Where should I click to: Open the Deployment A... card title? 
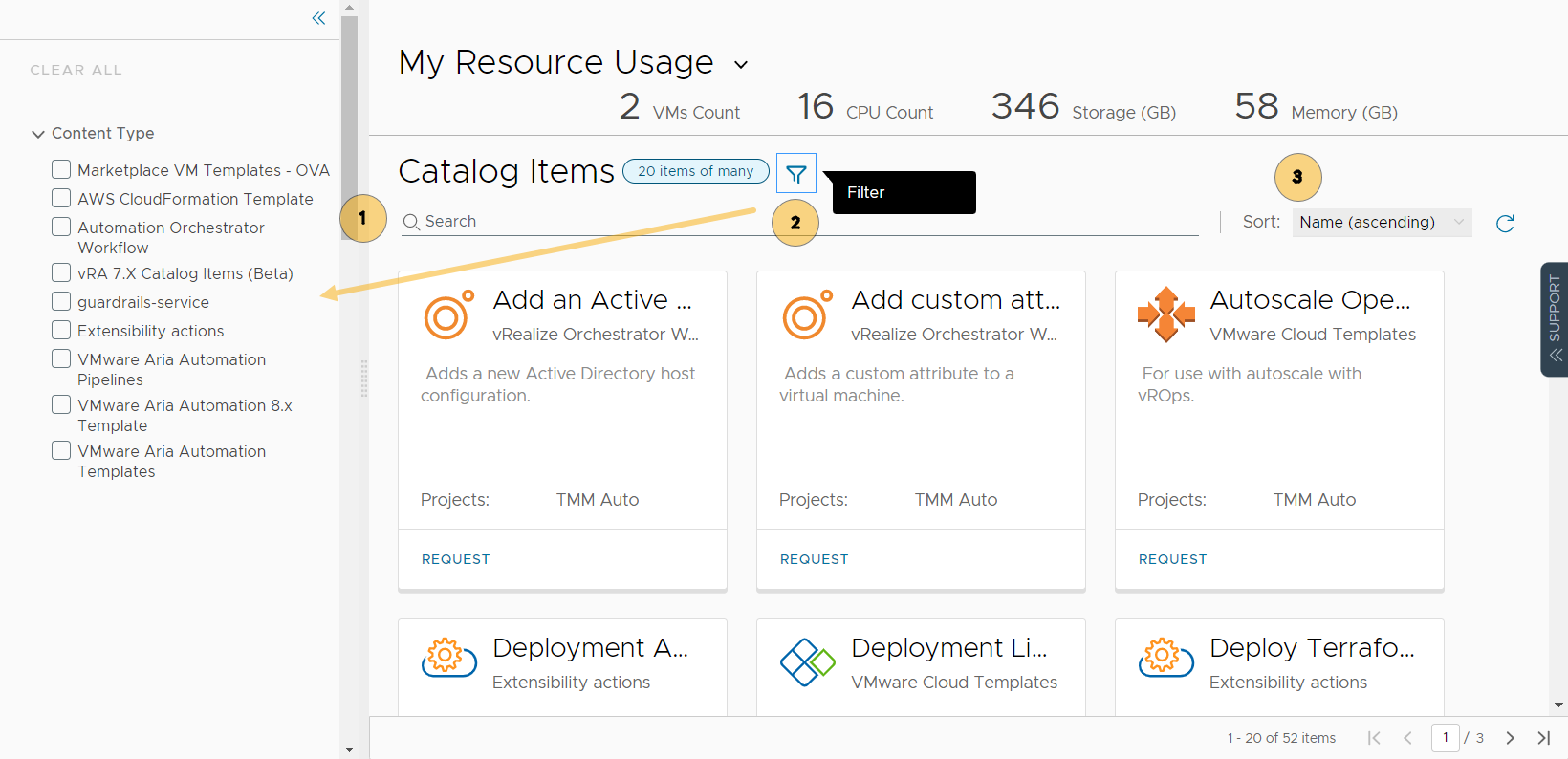point(590,647)
